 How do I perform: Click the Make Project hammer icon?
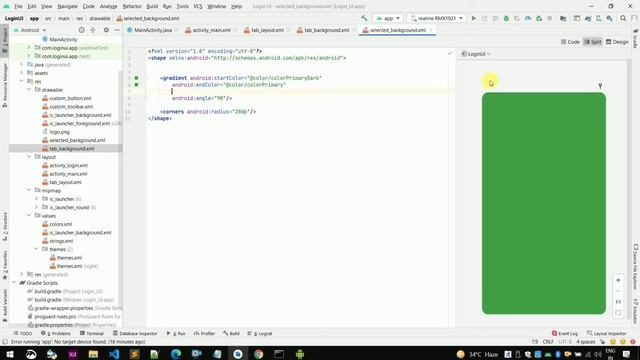[364, 18]
